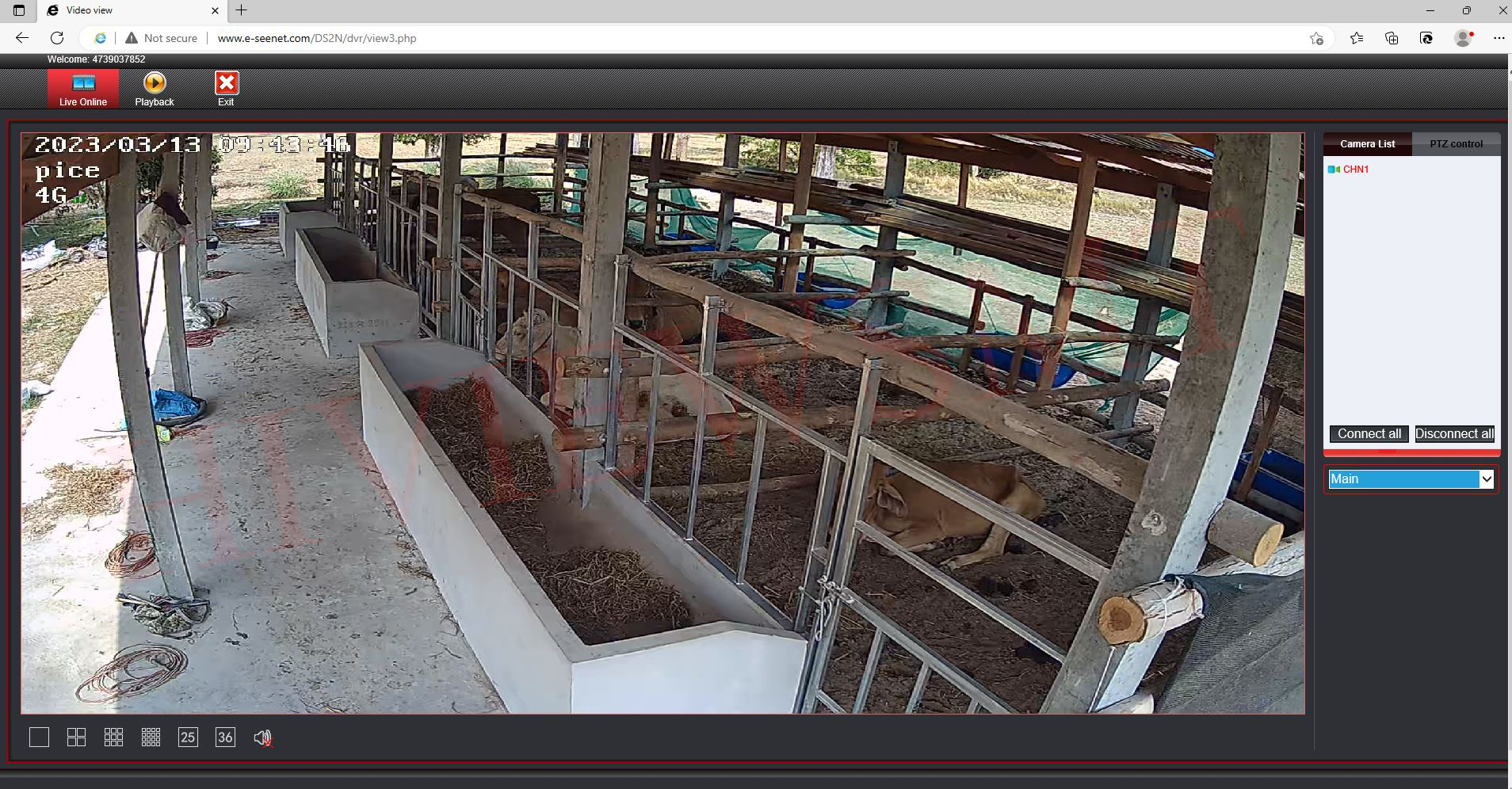
Task: Select camera CHN1 in list
Action: click(1355, 170)
